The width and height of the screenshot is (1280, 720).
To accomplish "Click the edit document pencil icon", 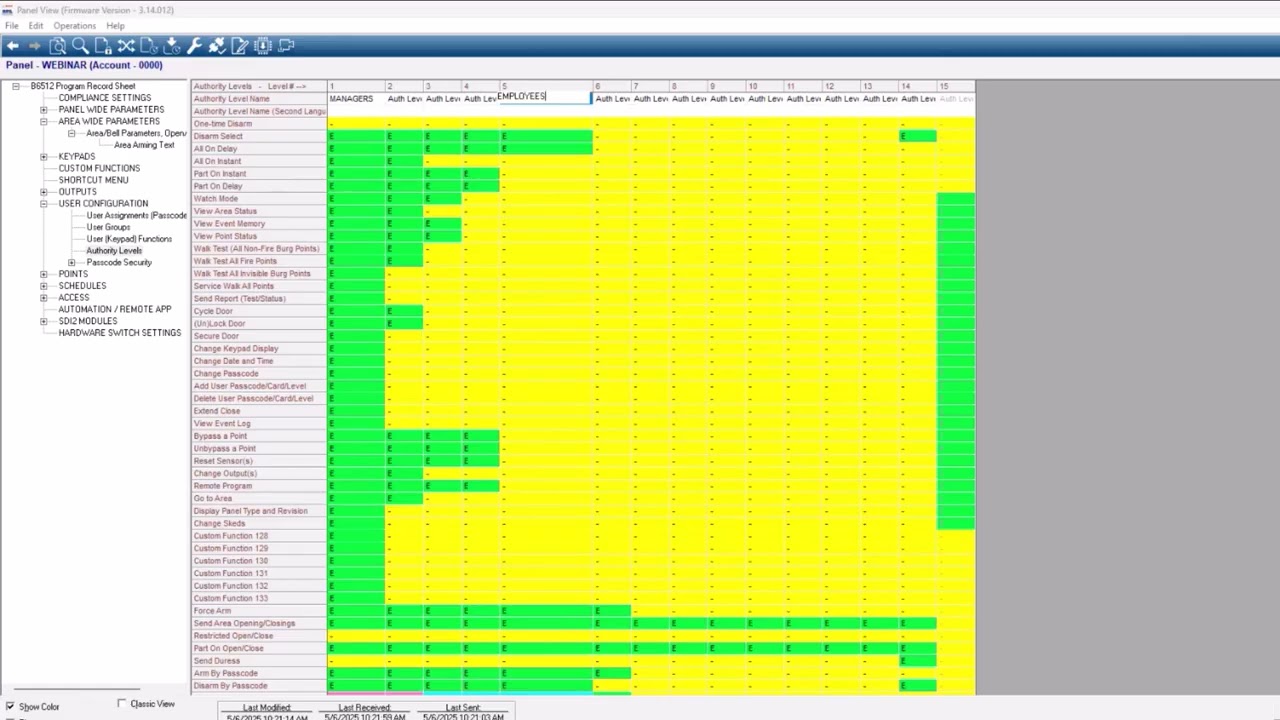I will coord(240,45).
